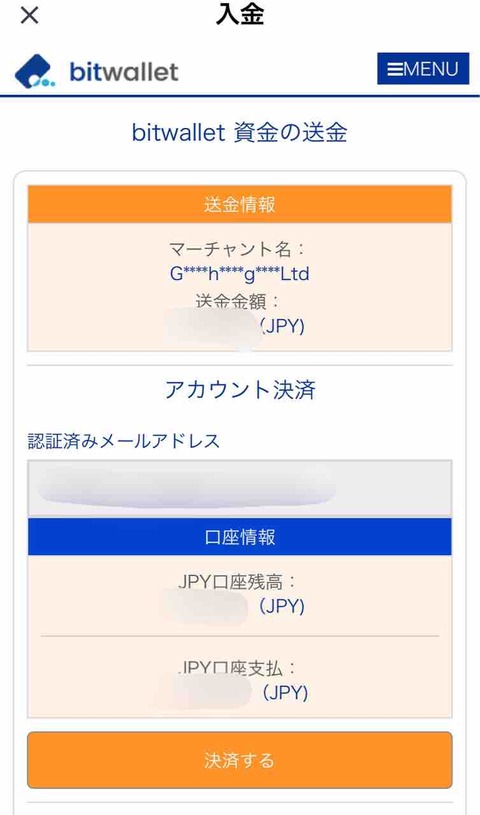Tap the 口座情報 blue header
The height and width of the screenshot is (815, 480).
(x=240, y=536)
